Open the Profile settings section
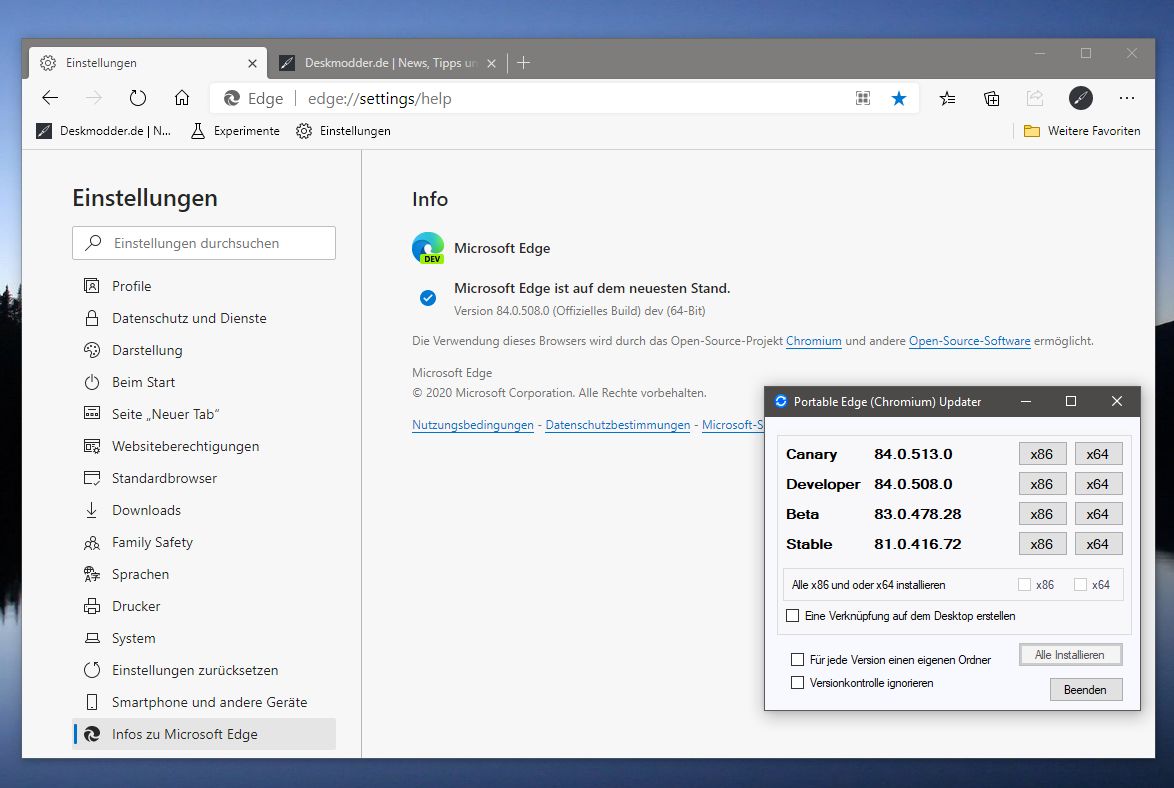Image resolution: width=1174 pixels, height=788 pixels. click(x=204, y=286)
